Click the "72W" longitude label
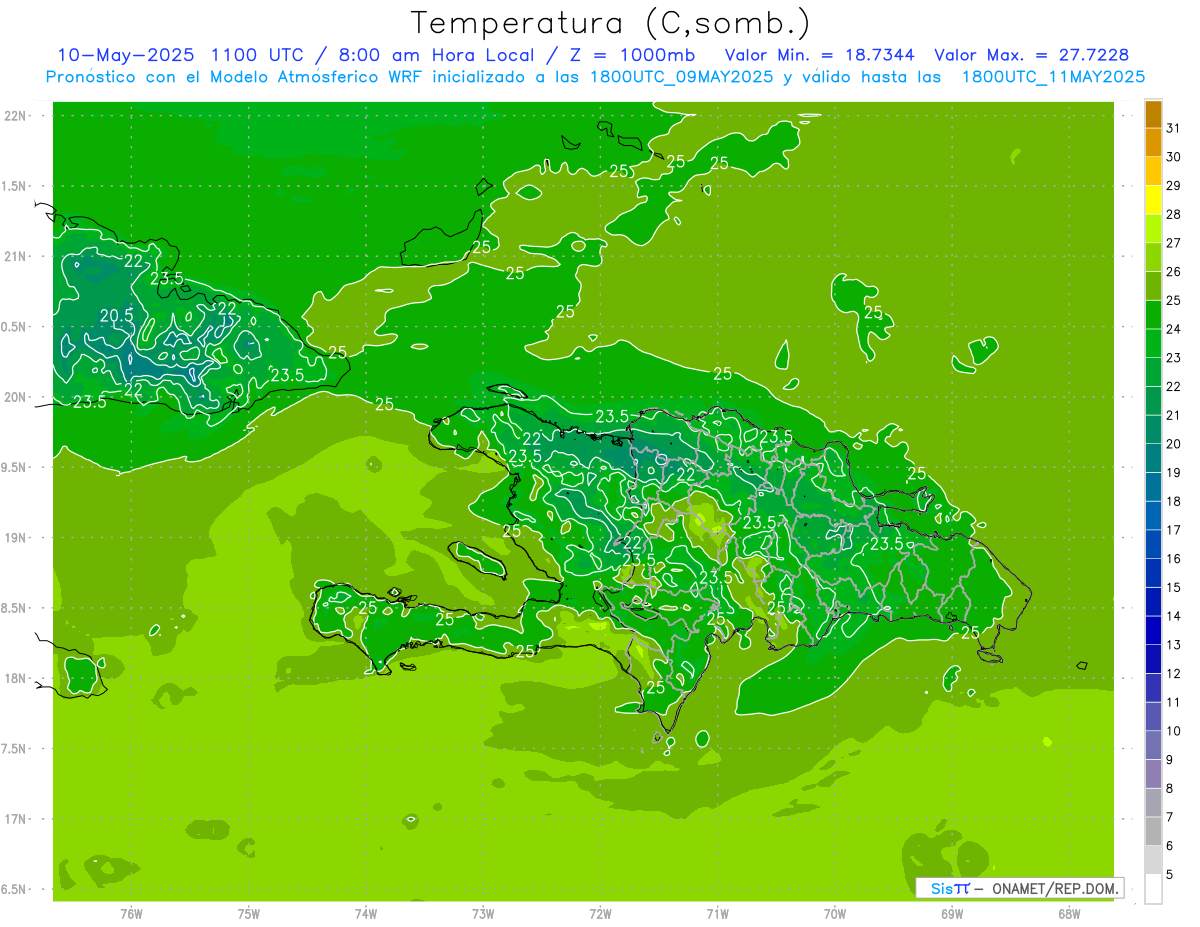The height and width of the screenshot is (927, 1200). (x=600, y=914)
